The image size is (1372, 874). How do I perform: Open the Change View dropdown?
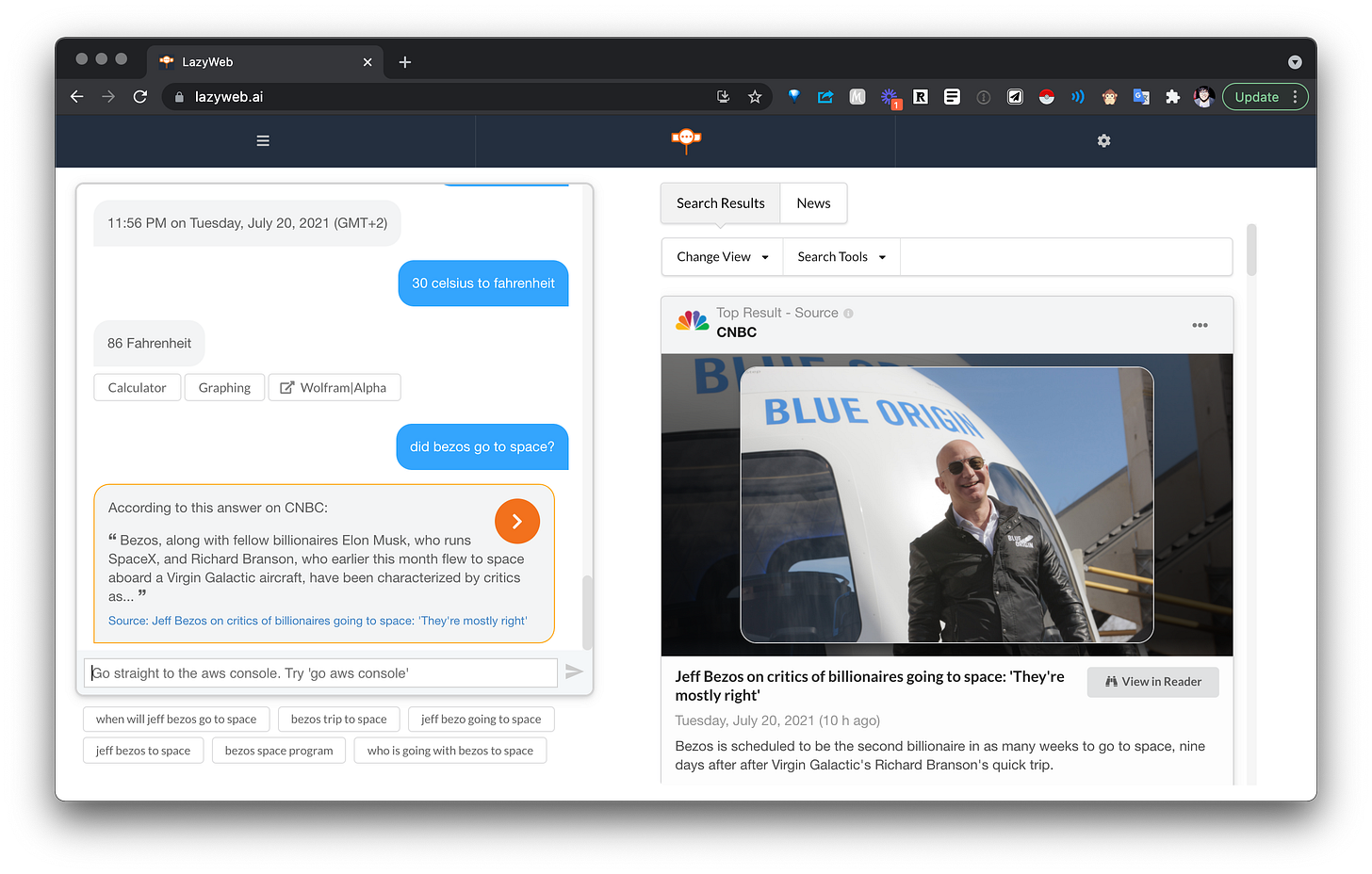[723, 257]
